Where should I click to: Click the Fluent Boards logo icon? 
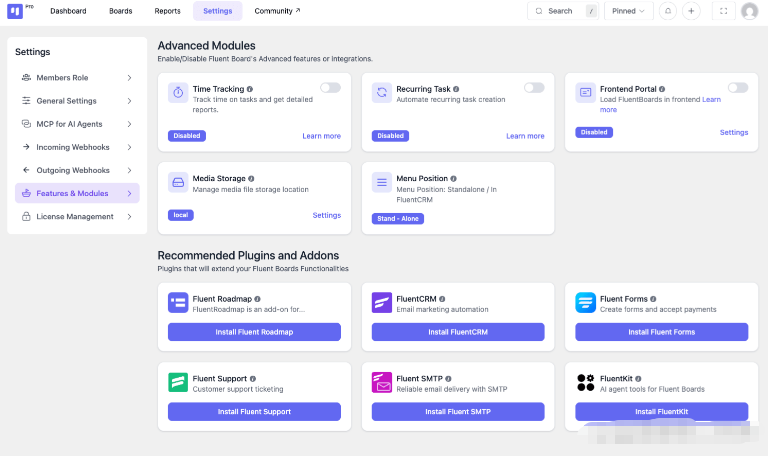[x=15, y=11]
